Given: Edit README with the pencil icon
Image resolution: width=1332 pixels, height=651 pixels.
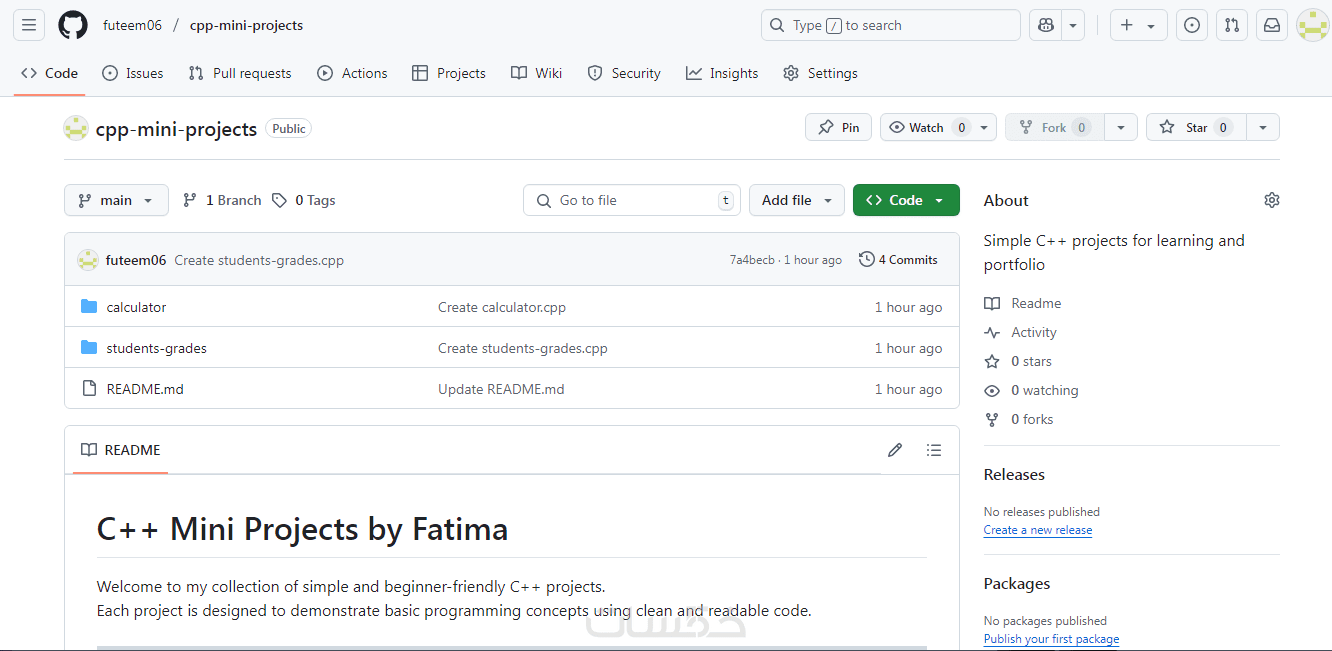Looking at the screenshot, I should (895, 450).
